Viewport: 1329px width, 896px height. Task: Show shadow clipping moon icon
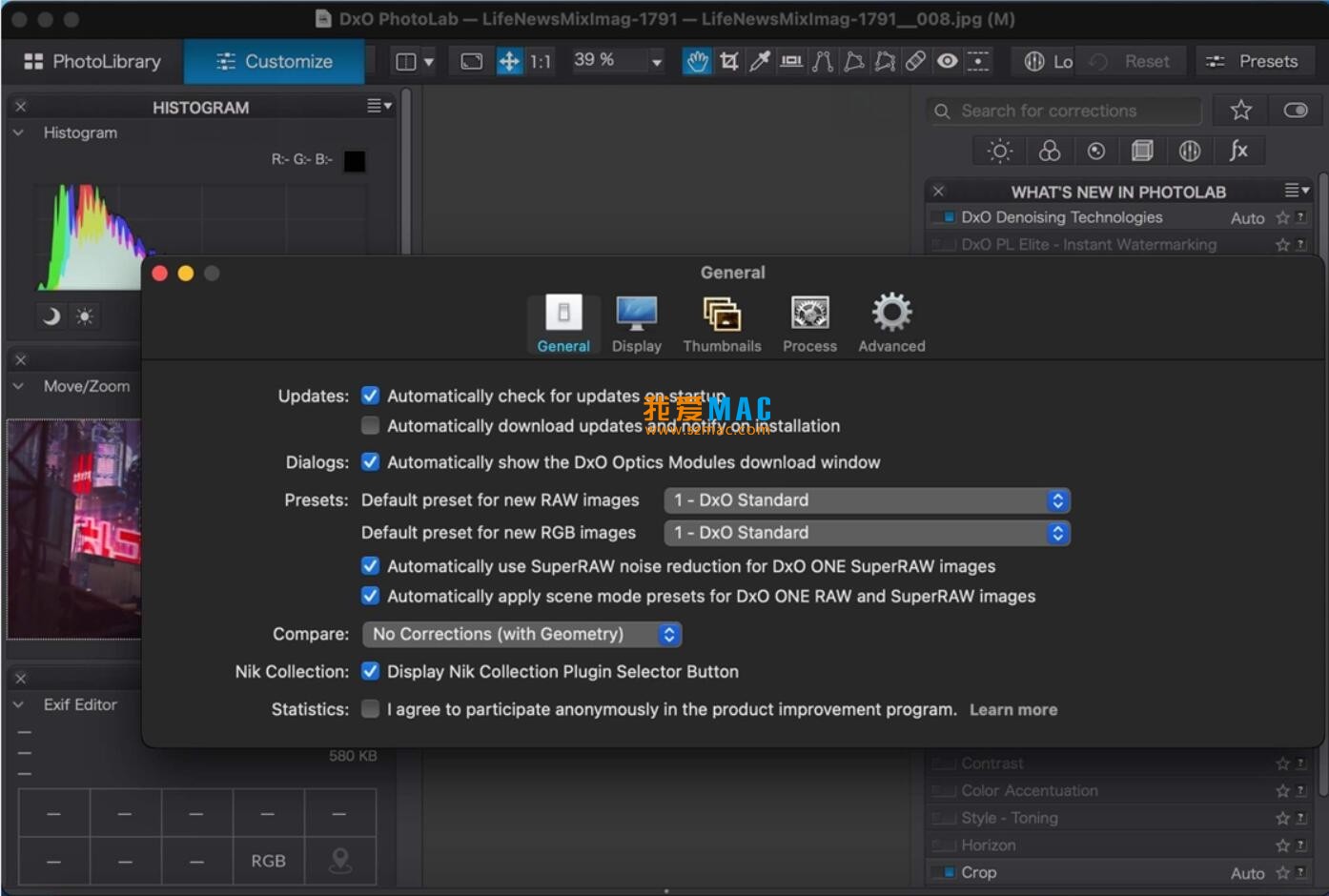[51, 316]
